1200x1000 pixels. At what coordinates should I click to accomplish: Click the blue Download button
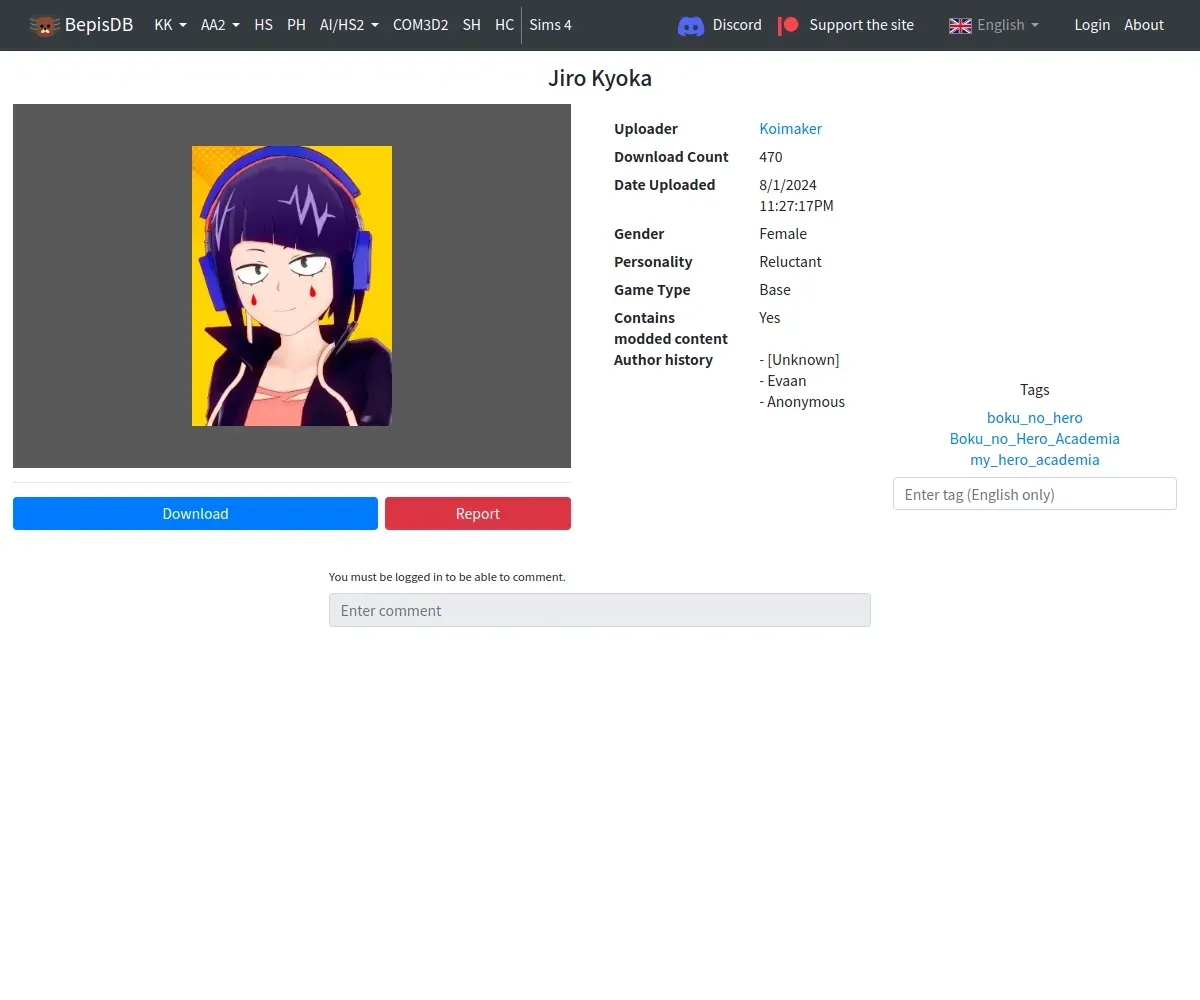coord(195,513)
